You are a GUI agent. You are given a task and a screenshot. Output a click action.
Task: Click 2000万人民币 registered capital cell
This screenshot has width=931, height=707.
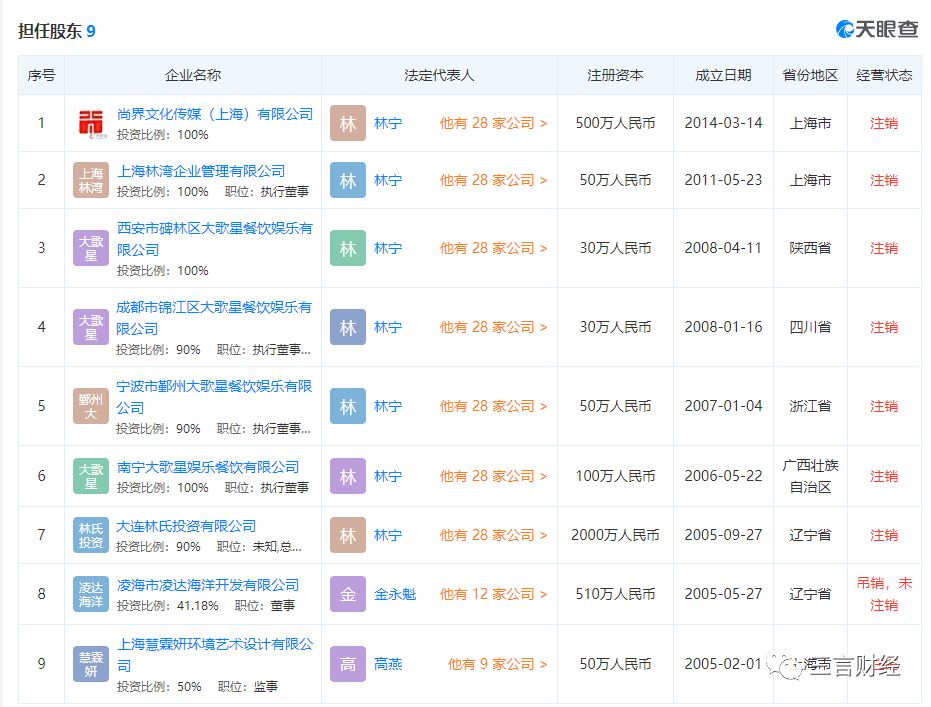(615, 535)
